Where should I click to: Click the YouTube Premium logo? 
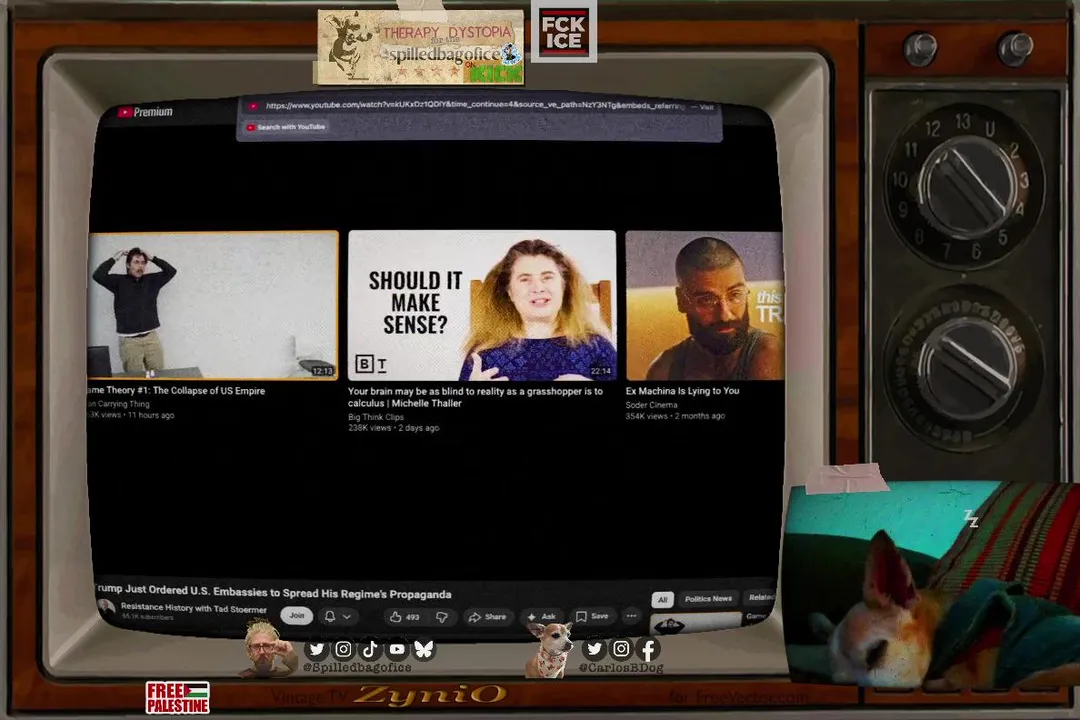(x=145, y=112)
